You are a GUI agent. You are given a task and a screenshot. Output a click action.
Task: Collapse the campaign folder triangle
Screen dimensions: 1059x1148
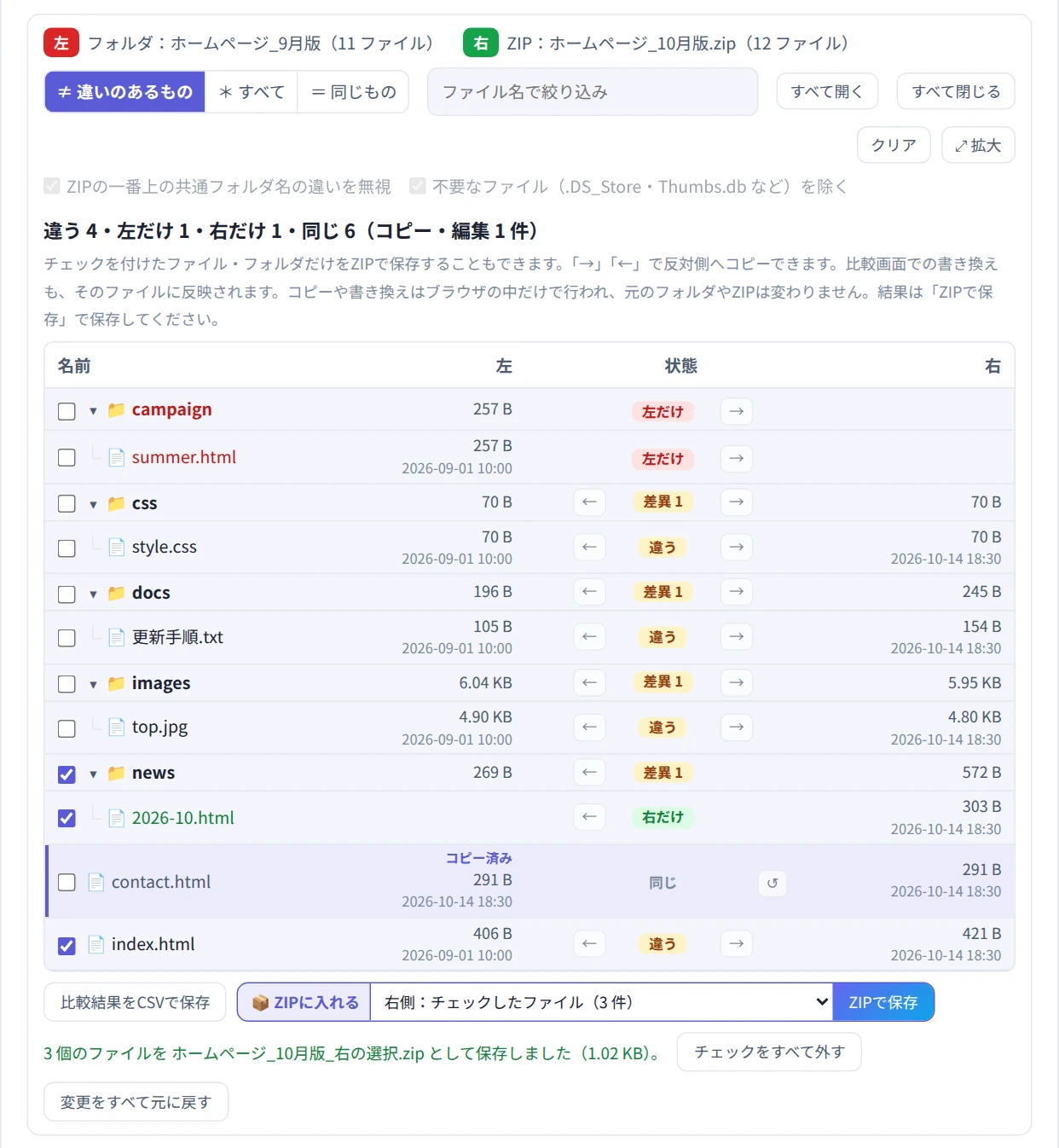coord(93,411)
